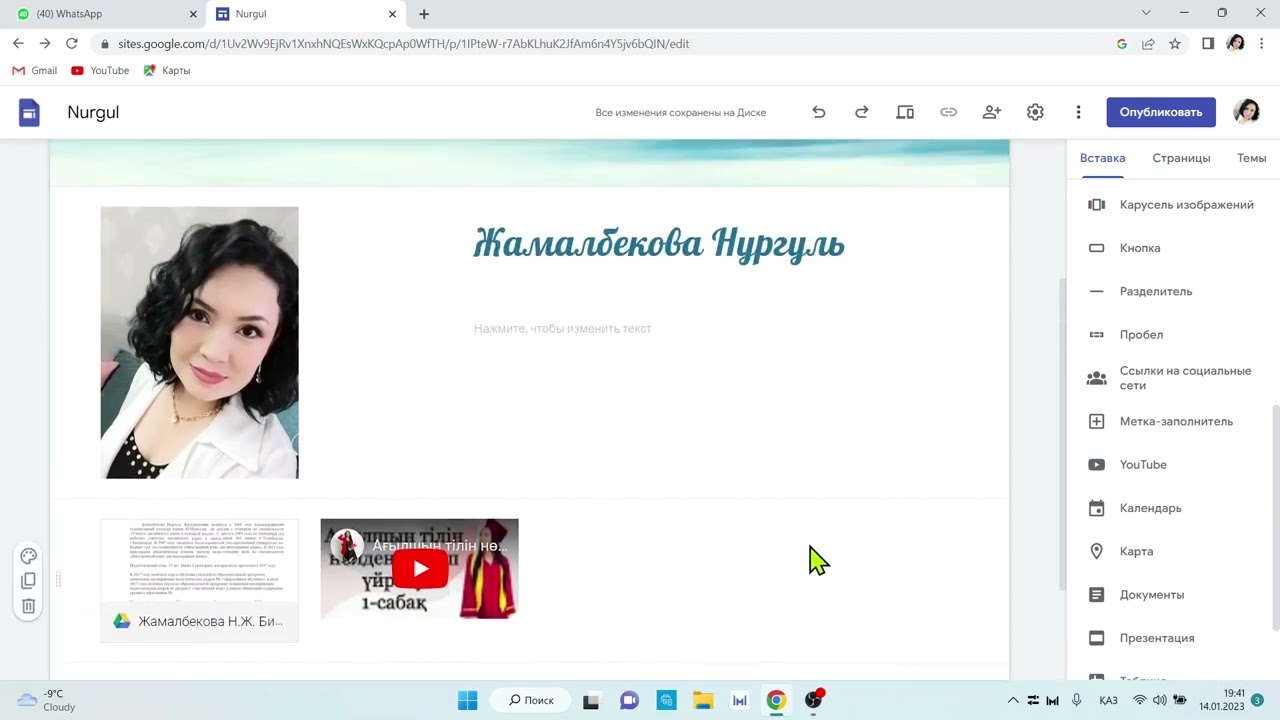
Task: Insert a placeholder (Метка-заполнитель)
Action: (x=1170, y=421)
